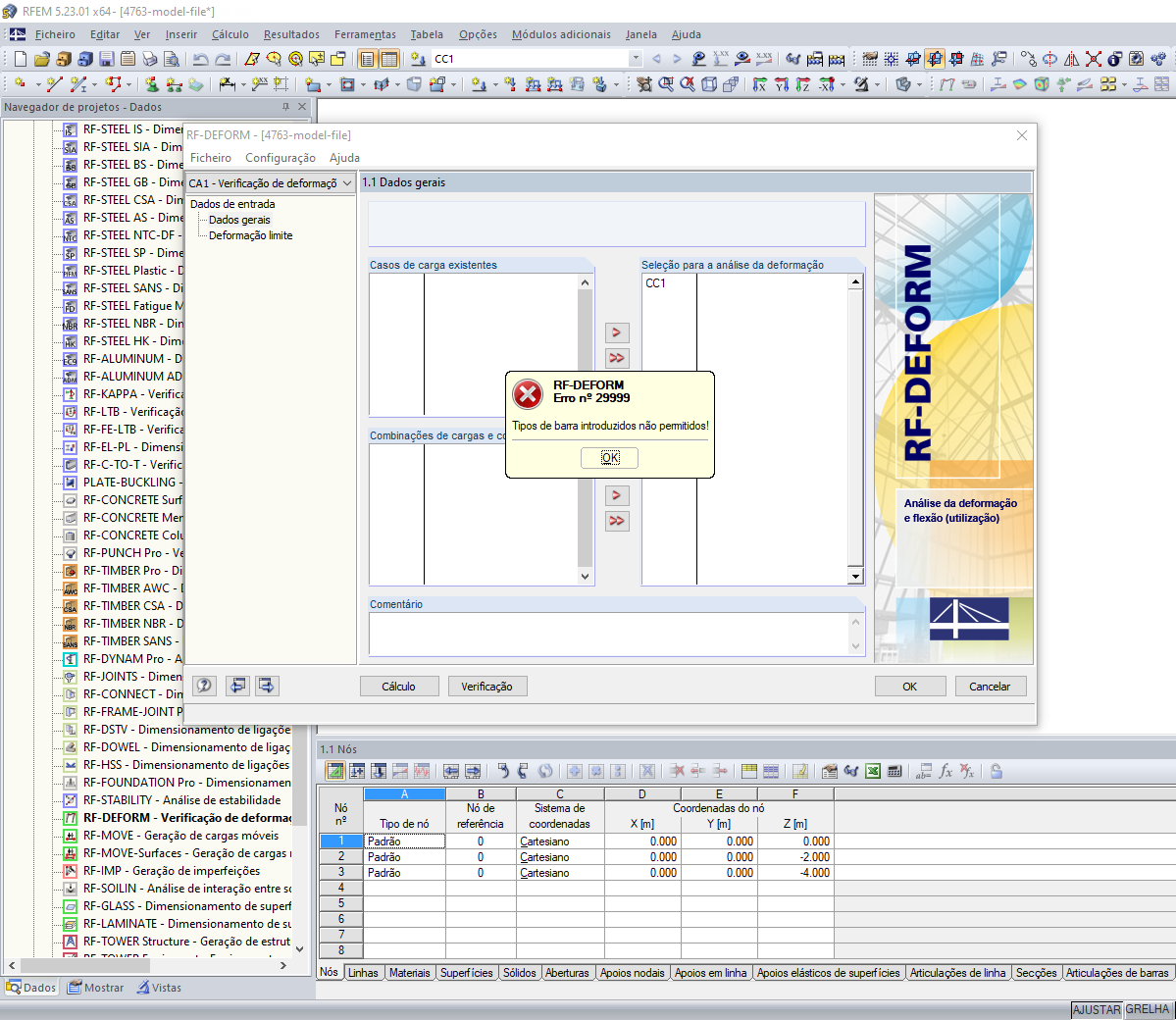Click the fx formula icon in table toolbar
Screen dimensions: 1176x1020
(x=946, y=771)
